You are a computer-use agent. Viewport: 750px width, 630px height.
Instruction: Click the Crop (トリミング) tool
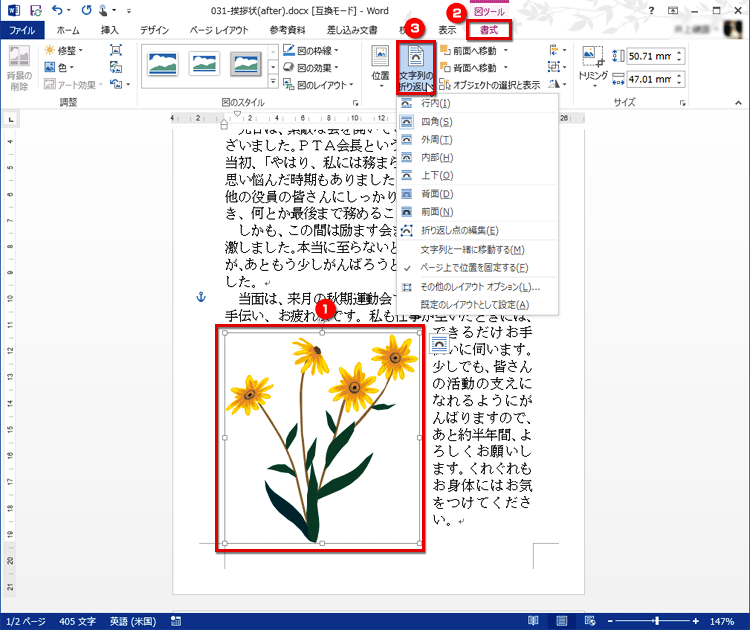pos(593,67)
